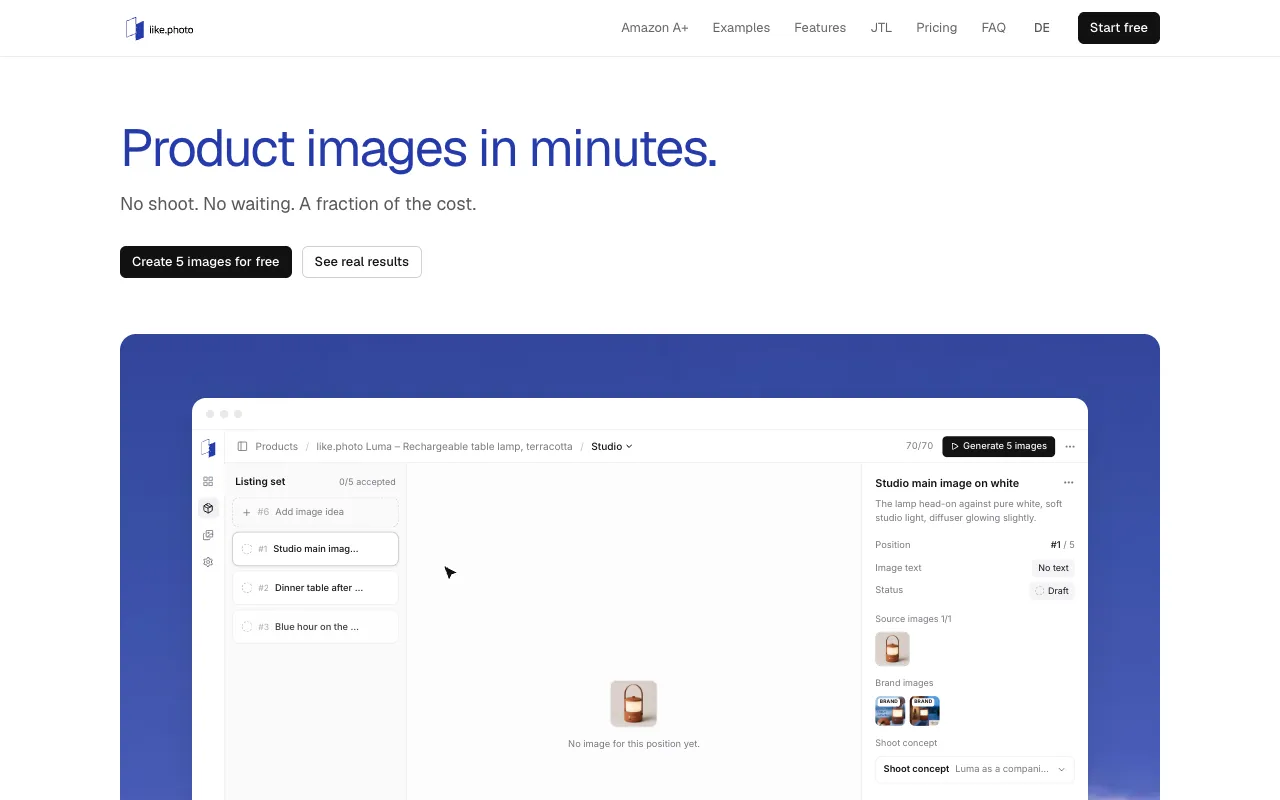The image size is (1280, 800).
Task: Click Create 5 images for free
Action: click(206, 262)
